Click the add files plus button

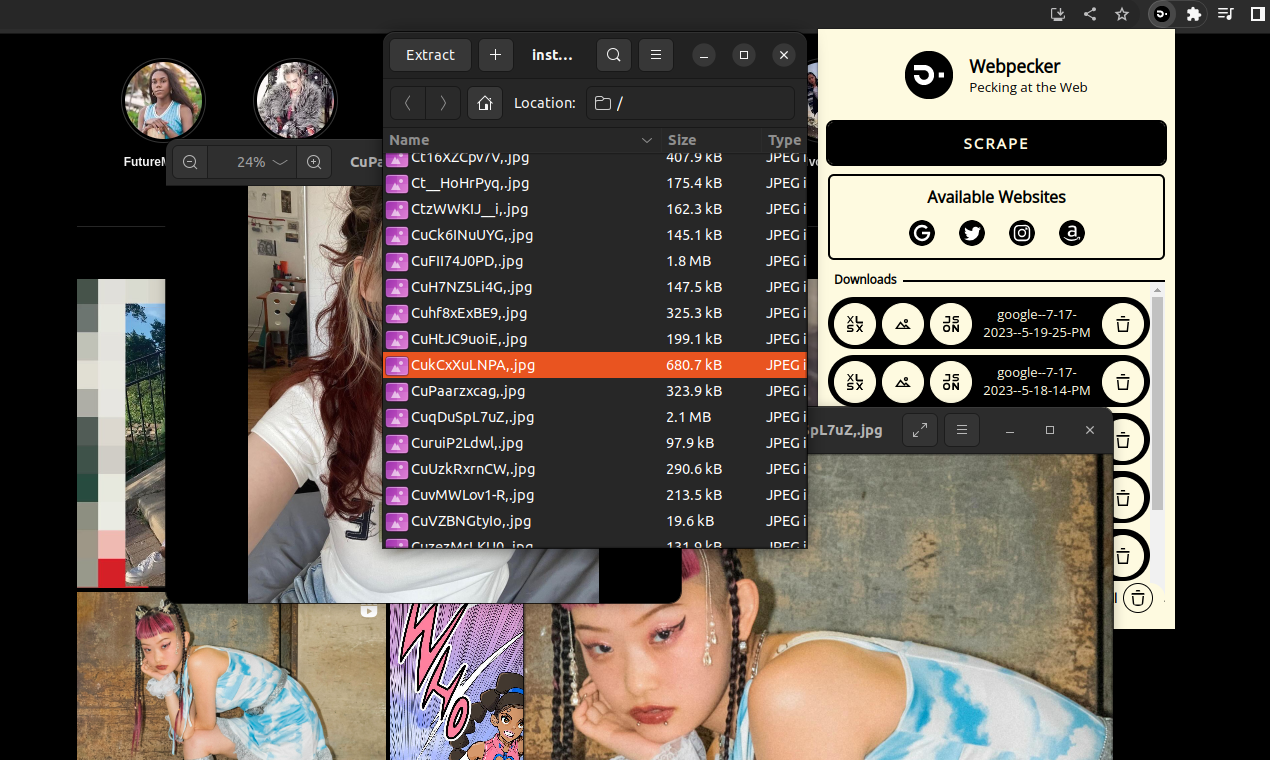tap(495, 55)
